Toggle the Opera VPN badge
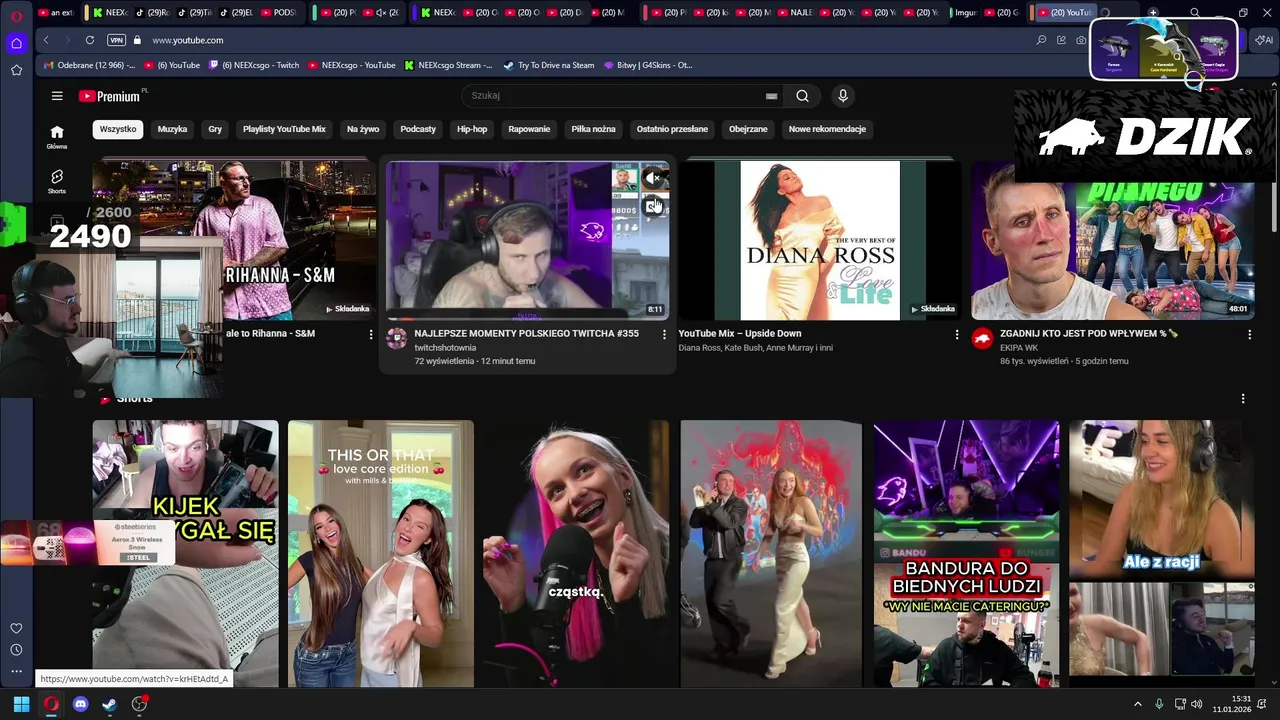1280x720 pixels. (x=116, y=40)
